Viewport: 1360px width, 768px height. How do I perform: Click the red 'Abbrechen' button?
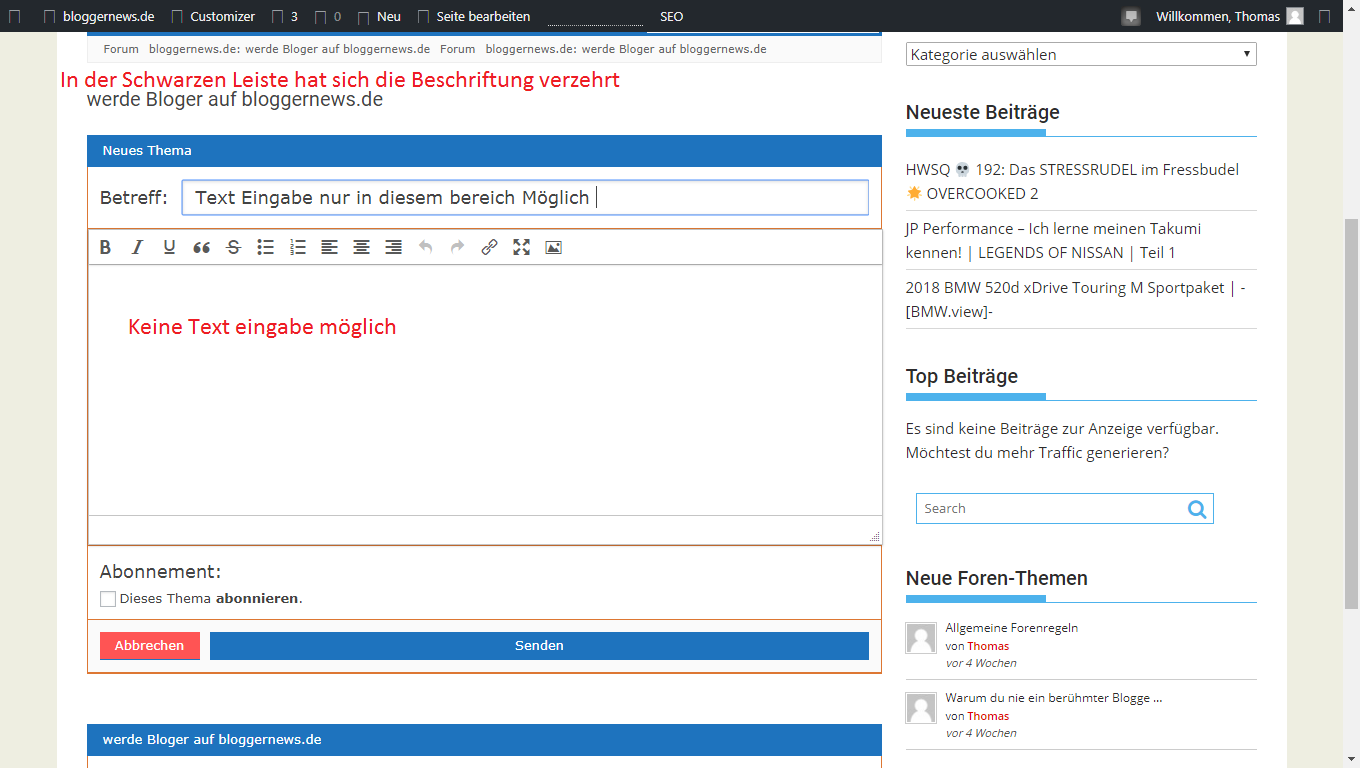tap(149, 646)
